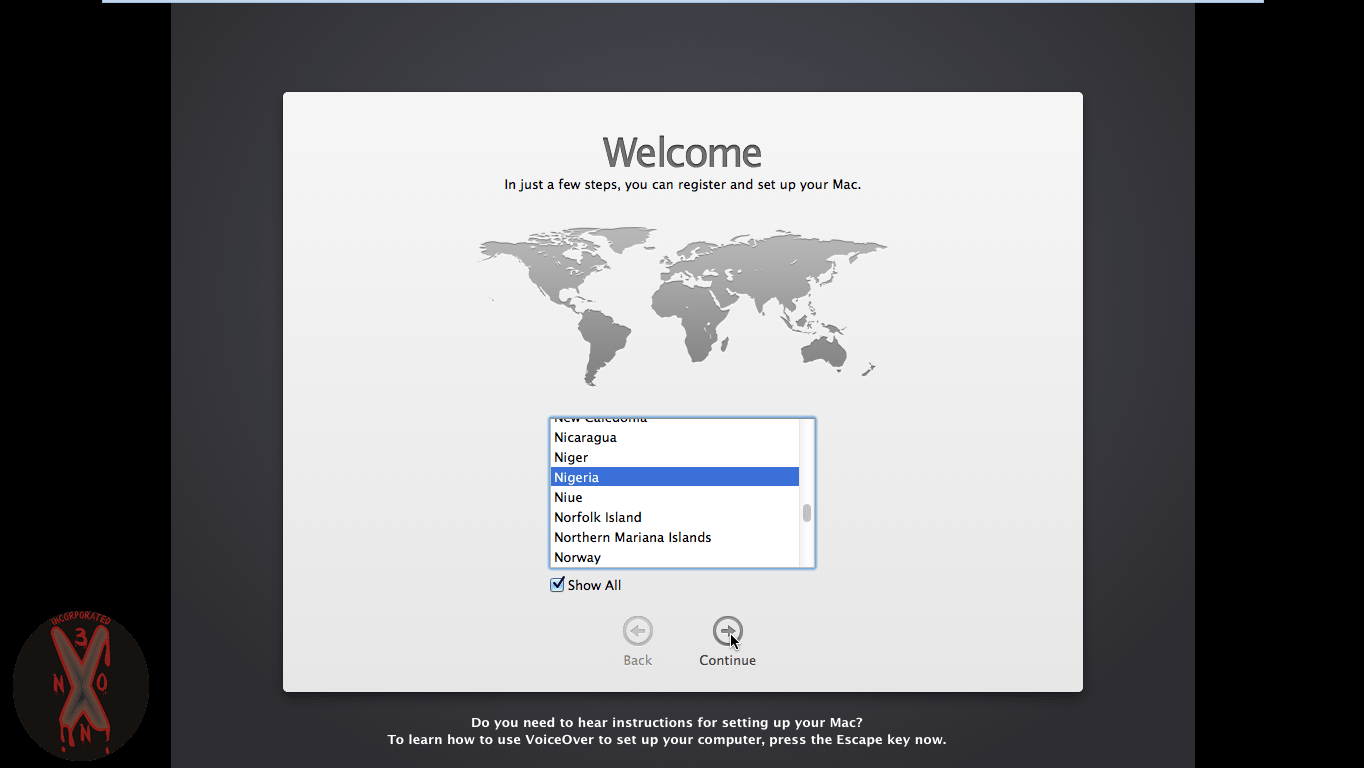Click the Back arrow icon
This screenshot has width=1364, height=768.
point(638,631)
